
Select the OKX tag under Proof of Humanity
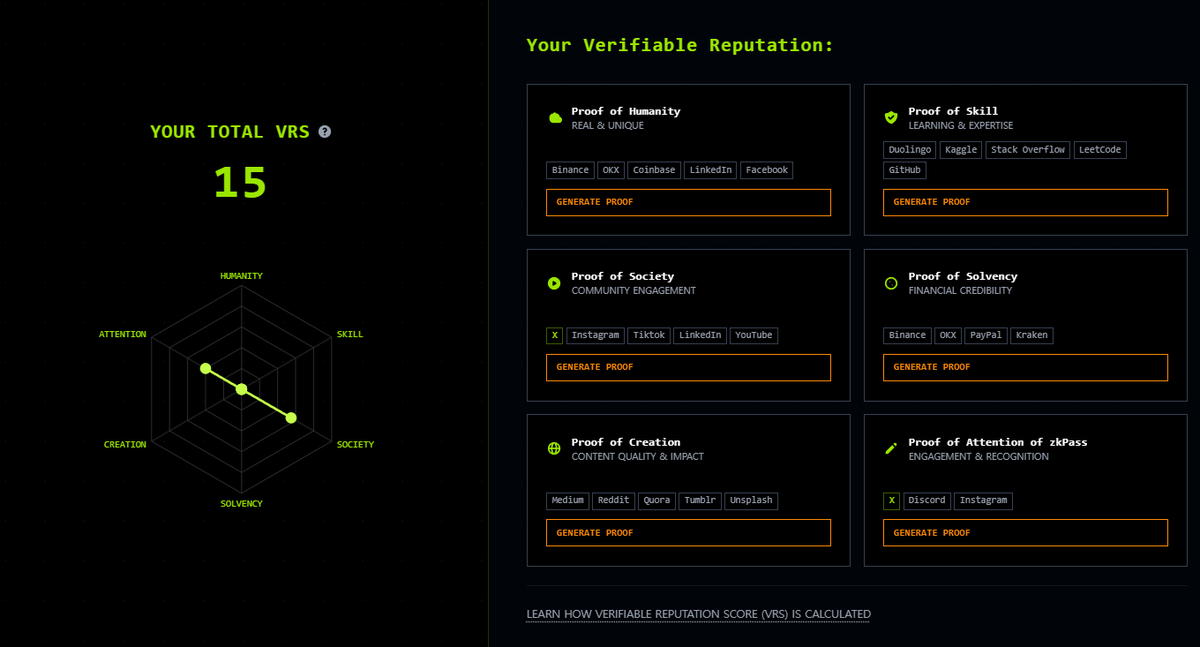pos(611,170)
